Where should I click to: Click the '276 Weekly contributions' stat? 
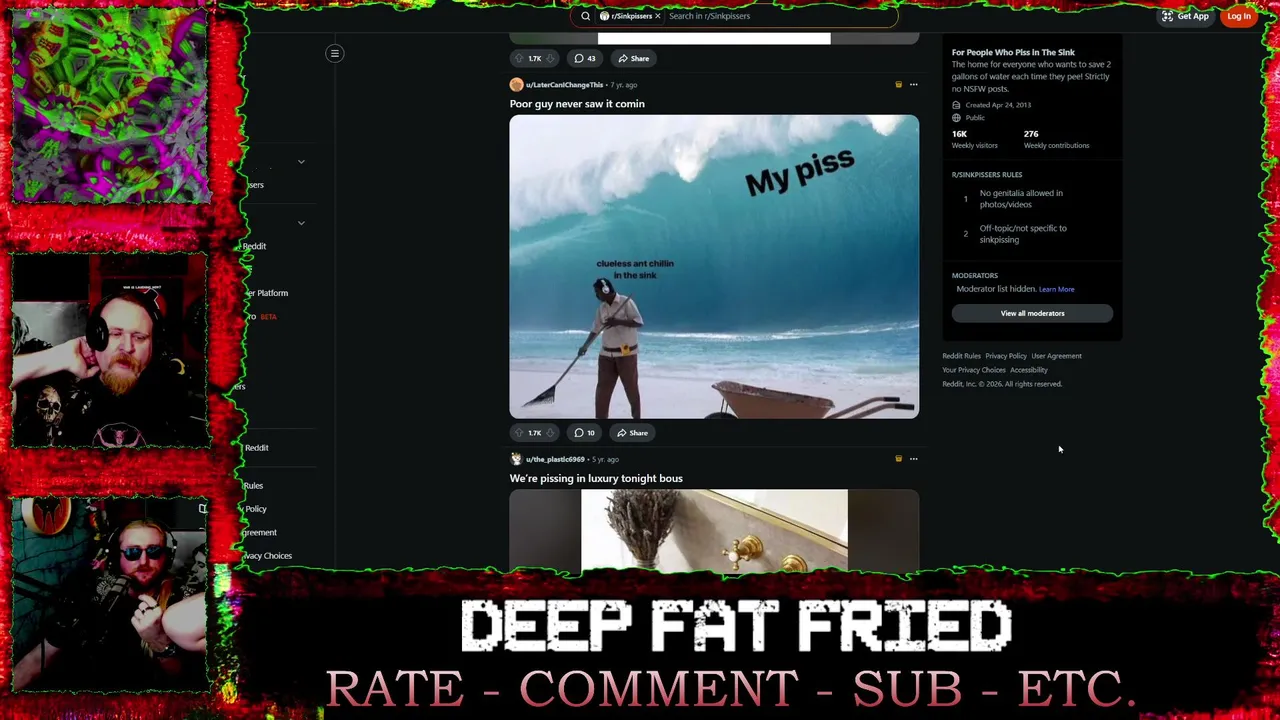[x=1056, y=139]
